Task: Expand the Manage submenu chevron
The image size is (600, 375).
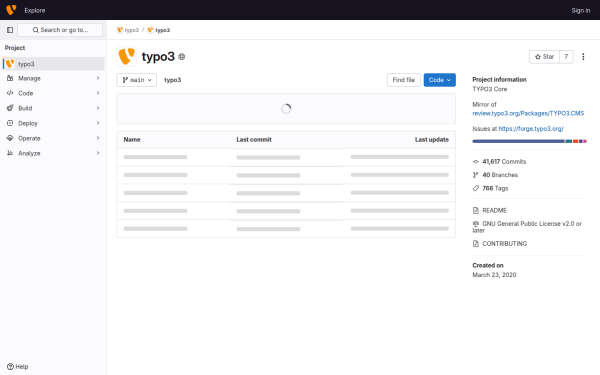Action: (x=98, y=78)
